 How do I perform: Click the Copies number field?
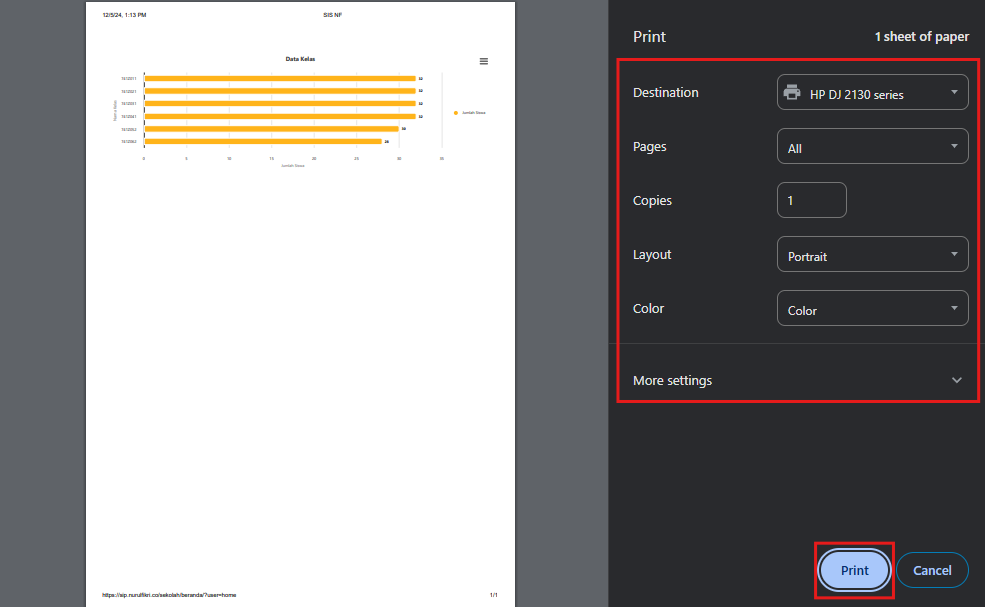click(x=811, y=200)
